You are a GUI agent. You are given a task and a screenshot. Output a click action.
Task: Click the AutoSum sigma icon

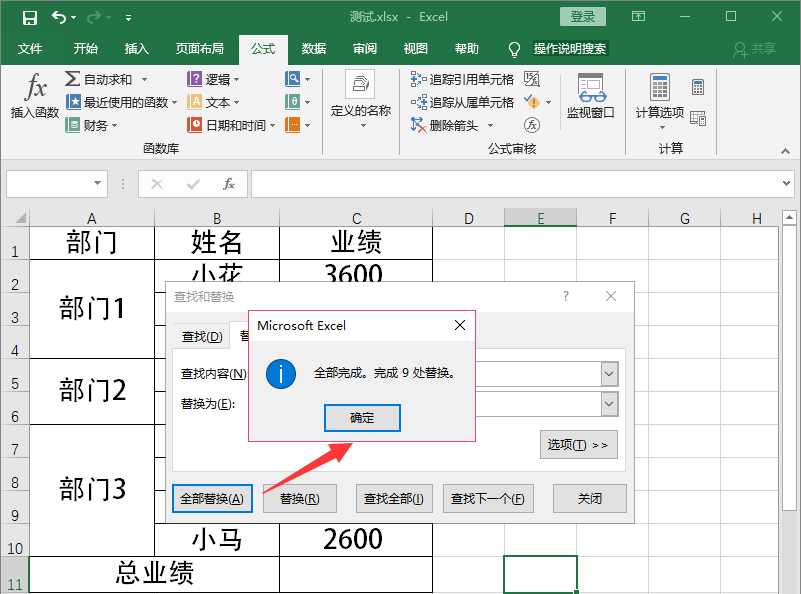(73, 79)
